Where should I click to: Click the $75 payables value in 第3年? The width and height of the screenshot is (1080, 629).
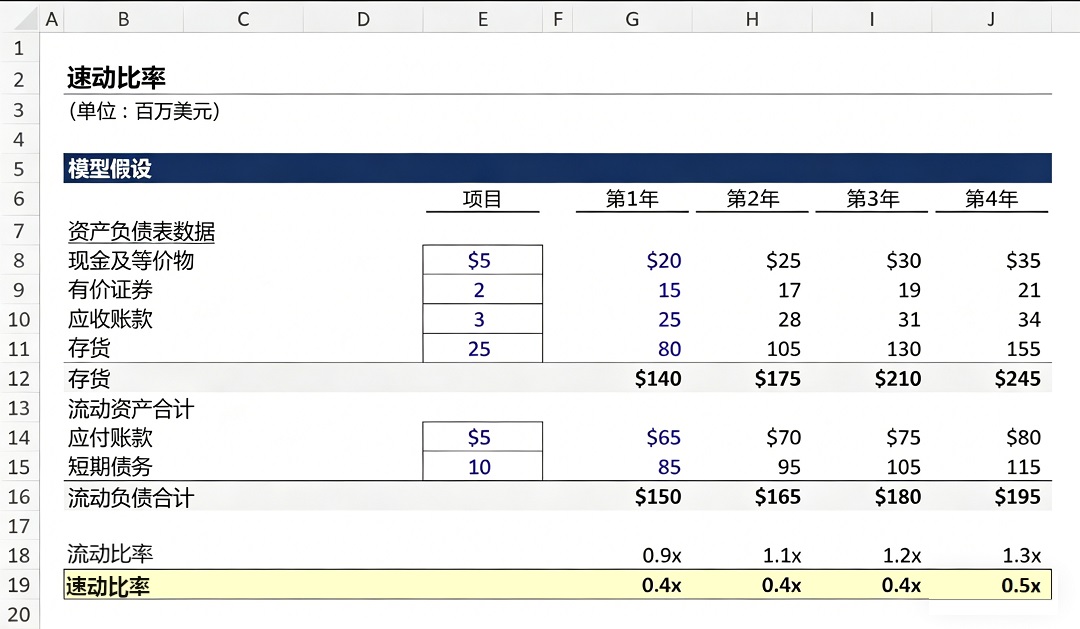[904, 437]
